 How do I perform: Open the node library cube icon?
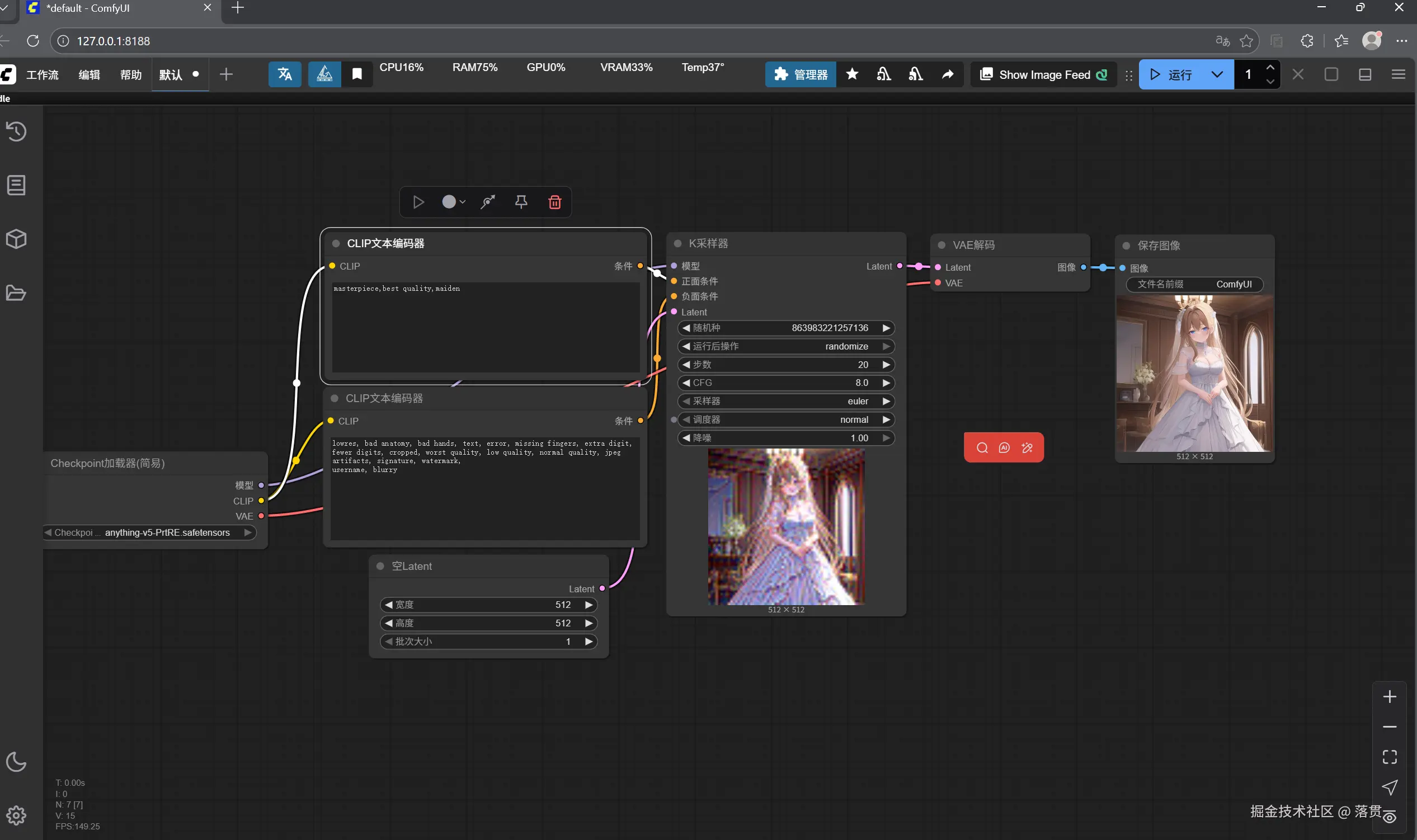pos(16,239)
